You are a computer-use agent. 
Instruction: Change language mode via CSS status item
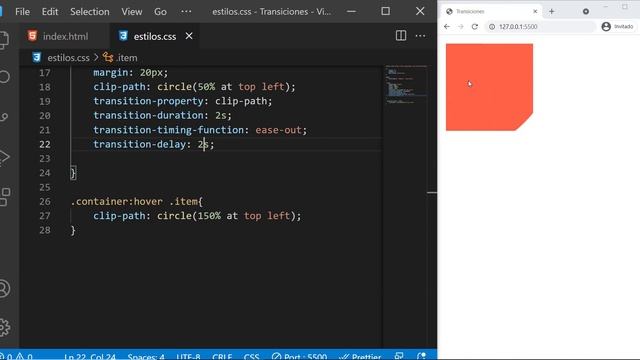coord(251,356)
